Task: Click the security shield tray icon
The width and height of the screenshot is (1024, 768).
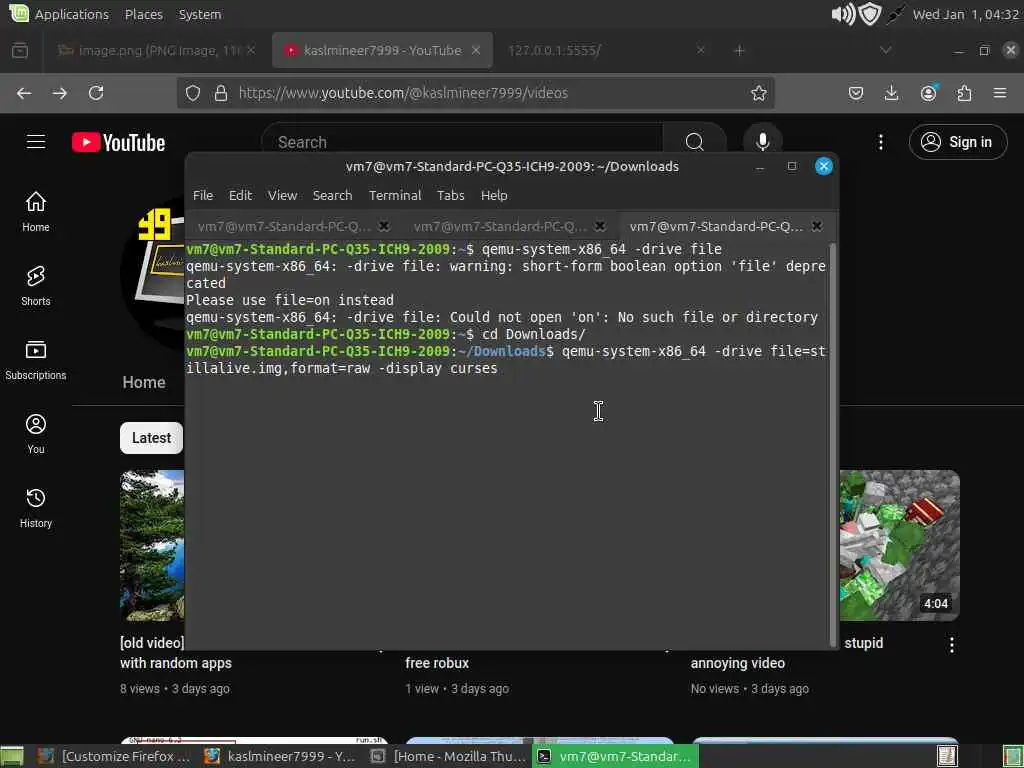Action: [870, 14]
